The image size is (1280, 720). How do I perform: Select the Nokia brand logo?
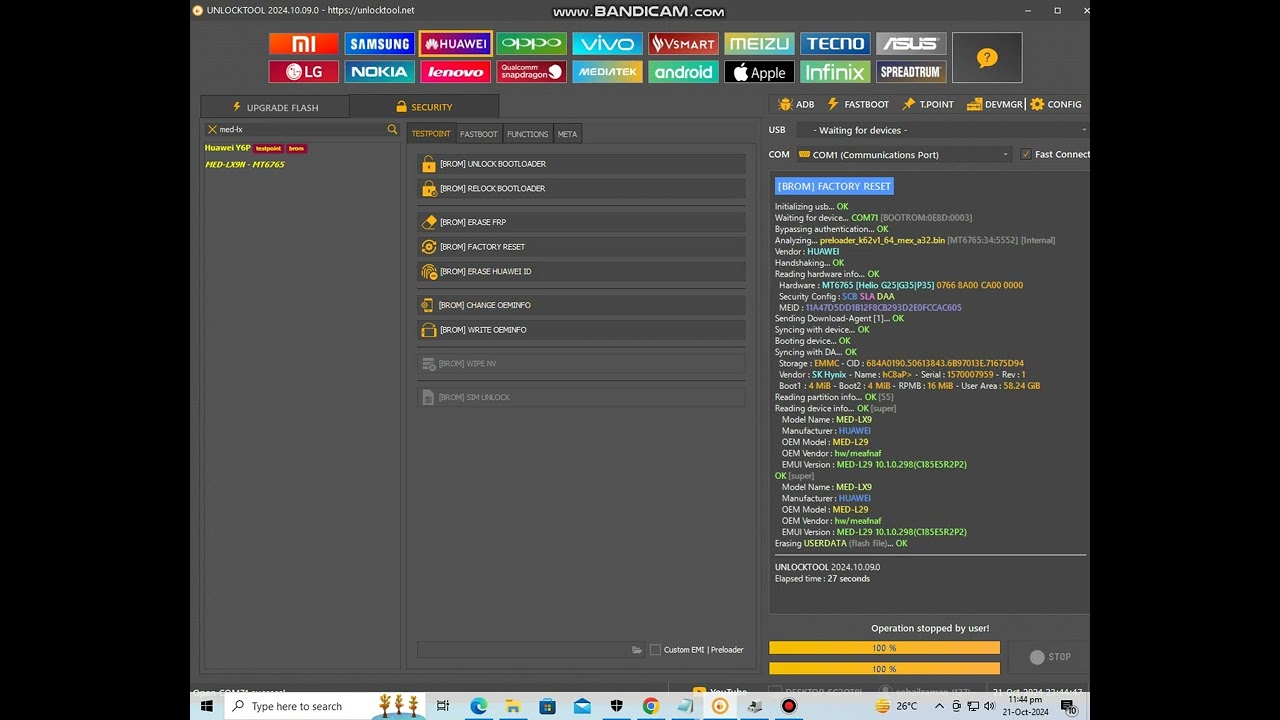click(380, 72)
